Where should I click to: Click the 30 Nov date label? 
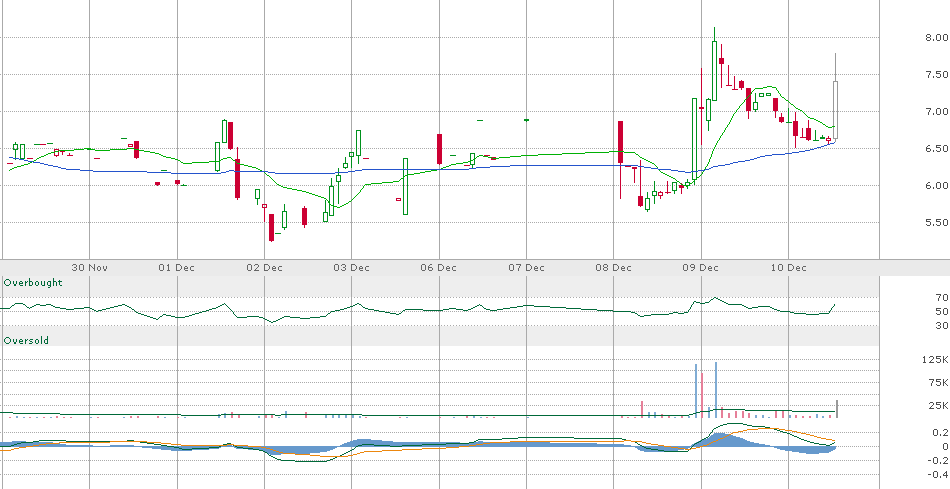90,268
